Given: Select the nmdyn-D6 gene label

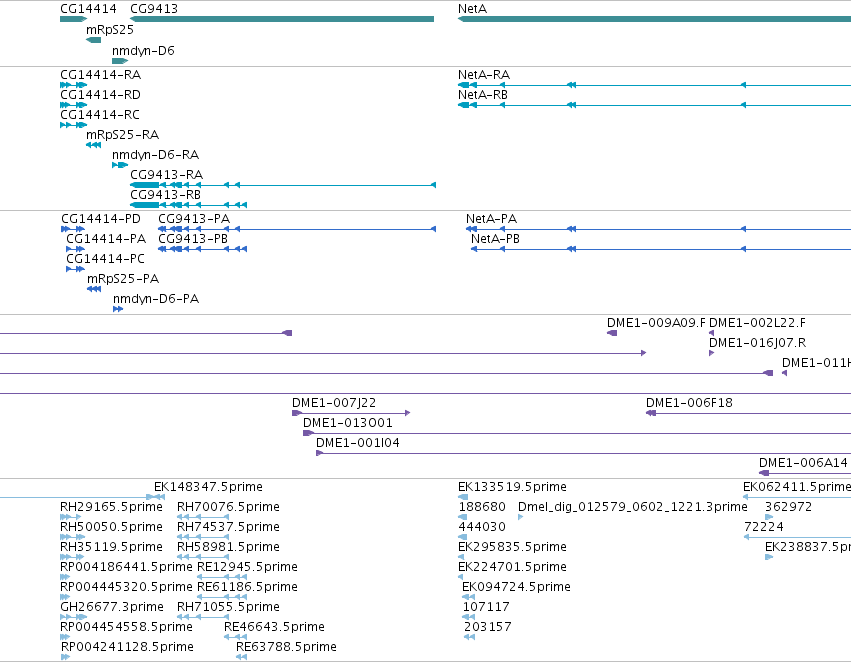Looking at the screenshot, I should pos(143,50).
